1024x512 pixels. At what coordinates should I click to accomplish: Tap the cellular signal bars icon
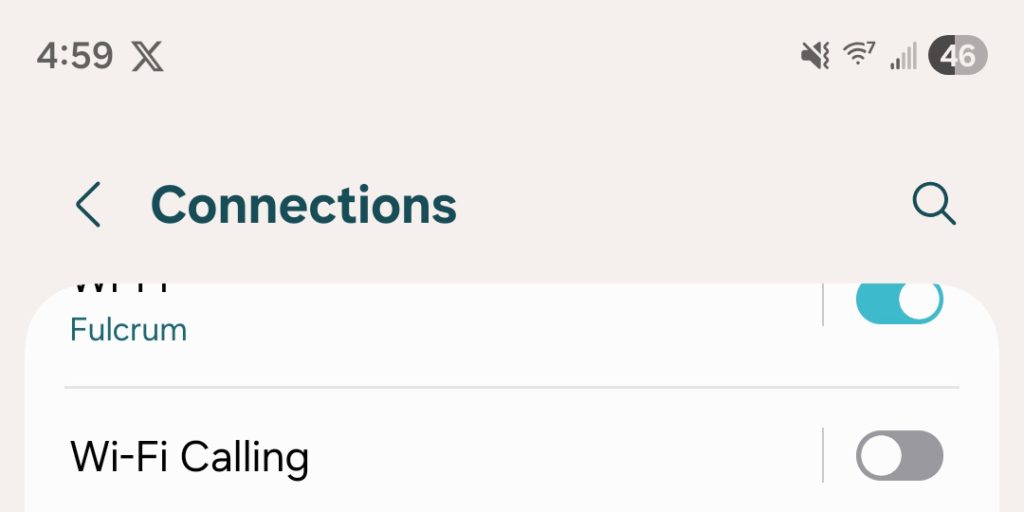click(903, 57)
